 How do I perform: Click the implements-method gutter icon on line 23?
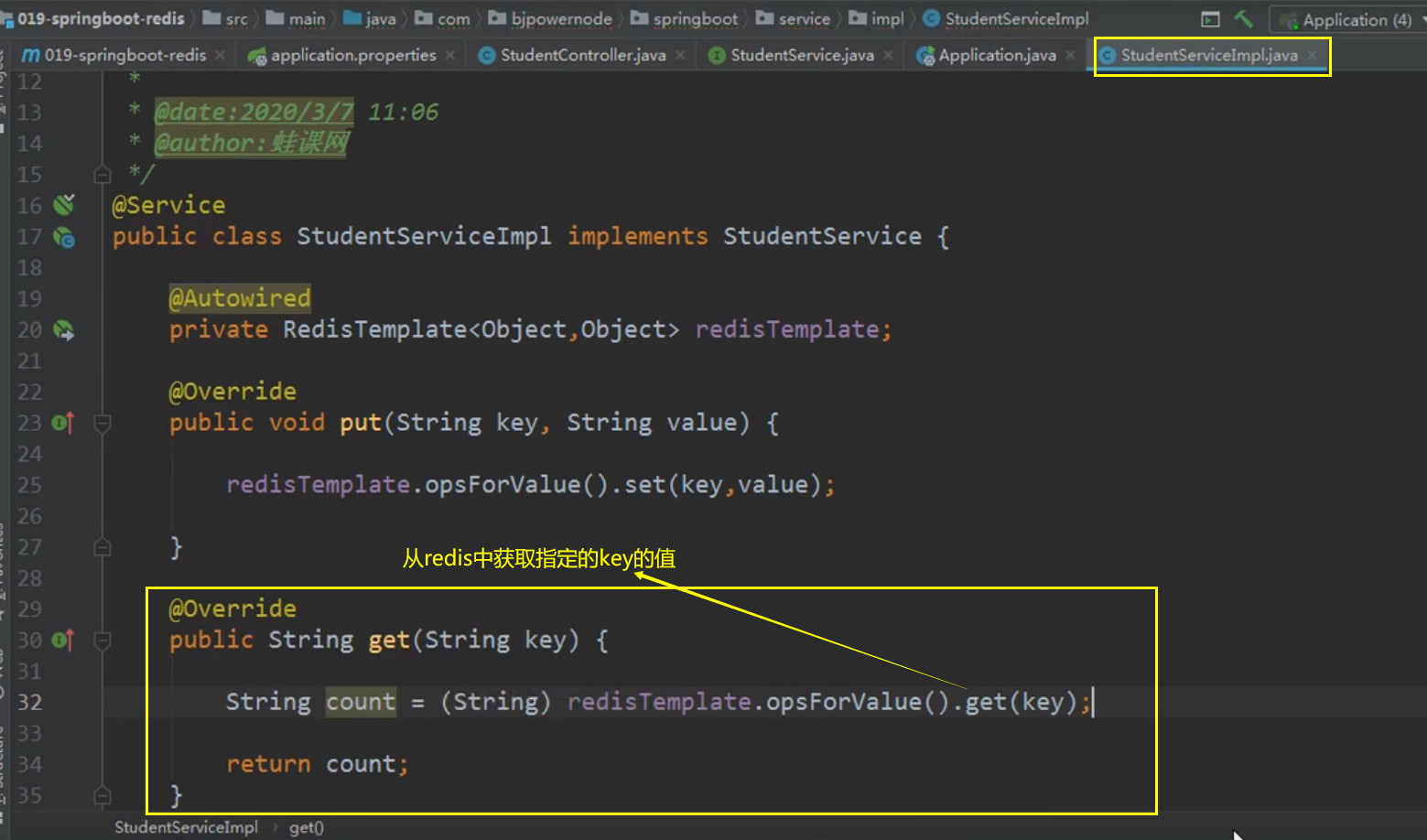[62, 423]
